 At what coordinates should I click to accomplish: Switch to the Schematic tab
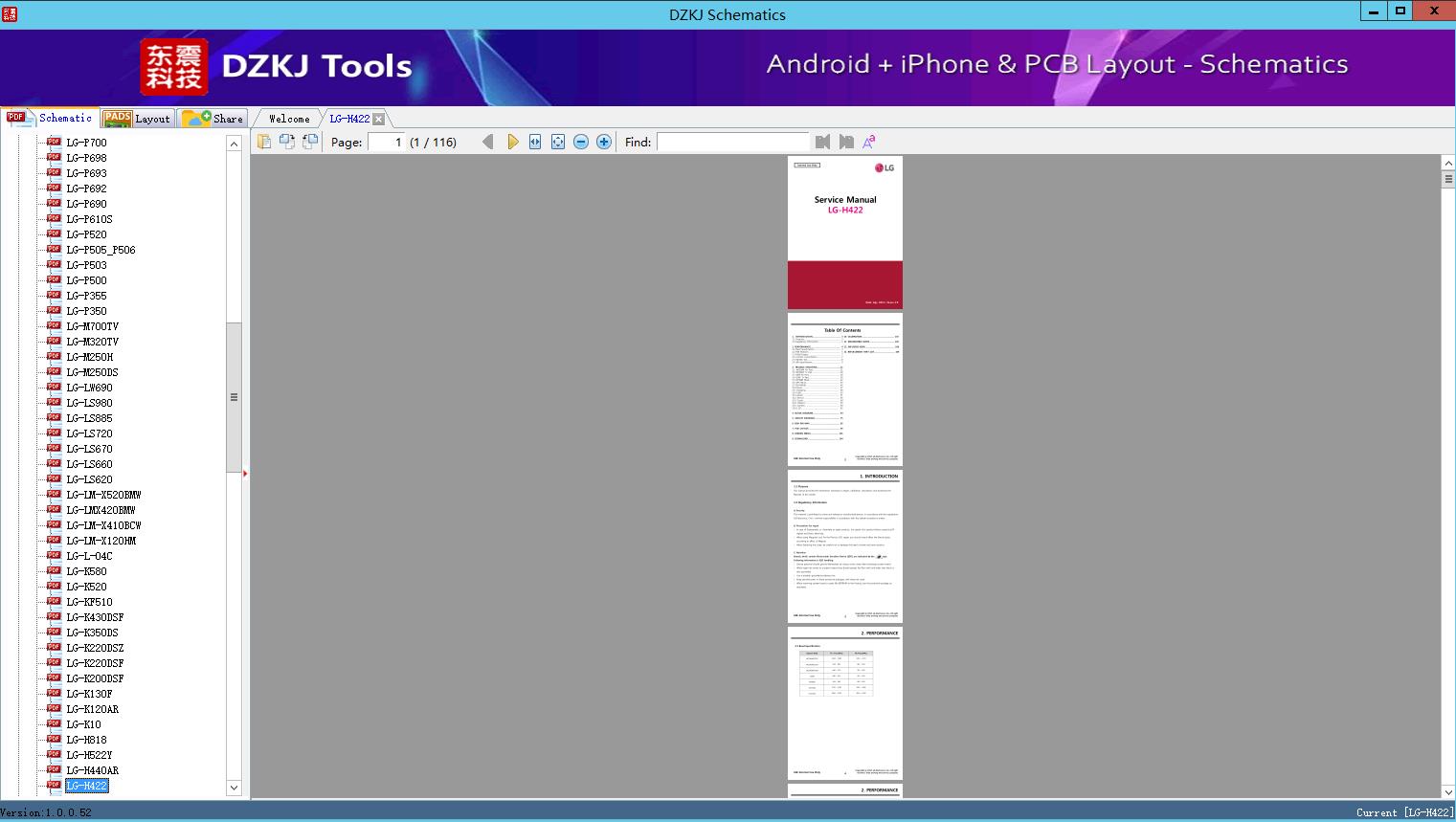pos(50,118)
